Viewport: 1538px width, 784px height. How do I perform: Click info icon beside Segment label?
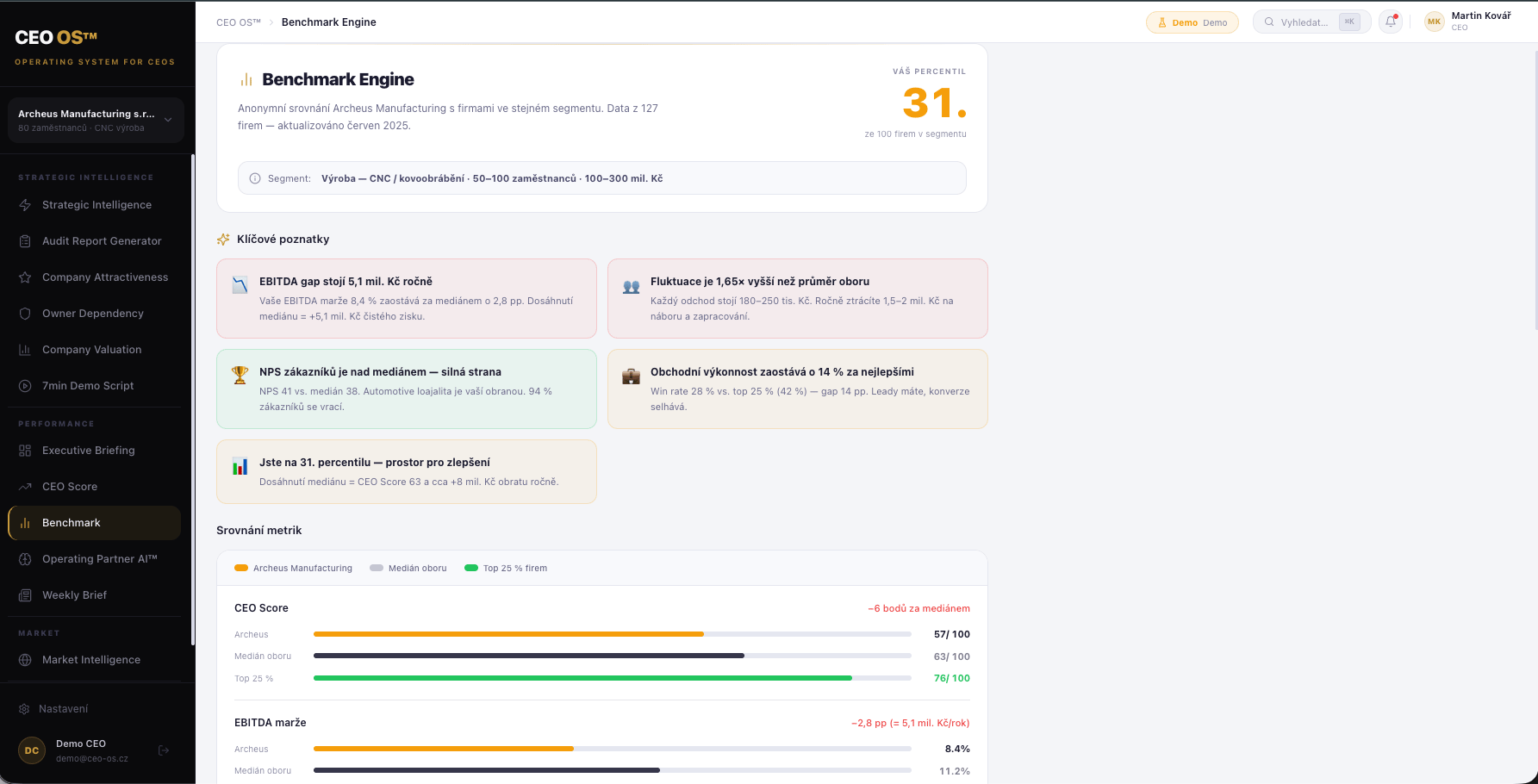point(255,178)
